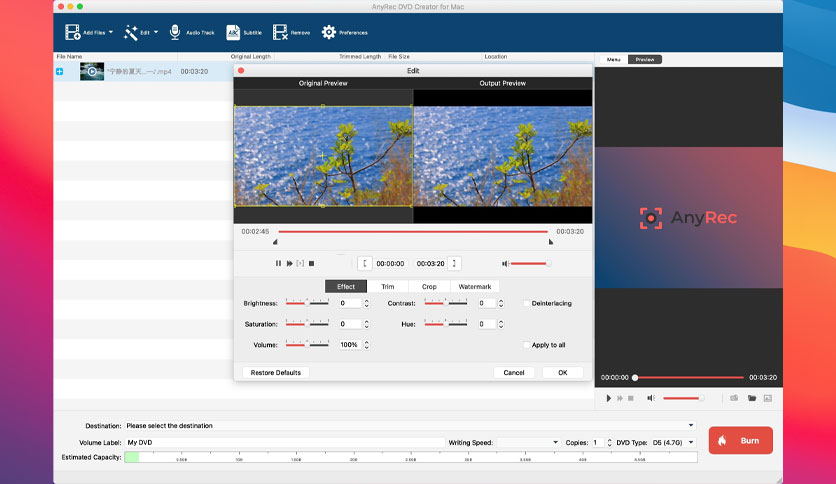Set trim end with right bracket button

pyautogui.click(x=454, y=263)
